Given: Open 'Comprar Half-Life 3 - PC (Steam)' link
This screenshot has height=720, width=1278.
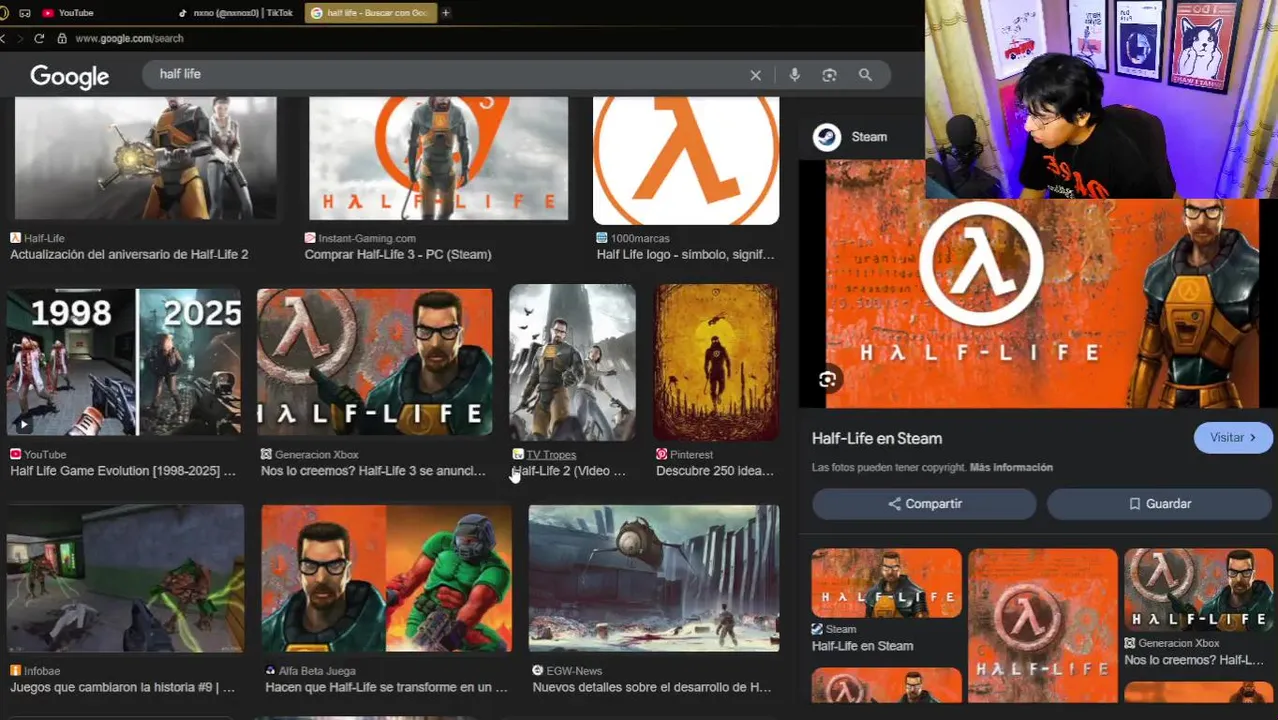Looking at the screenshot, I should coord(398,255).
